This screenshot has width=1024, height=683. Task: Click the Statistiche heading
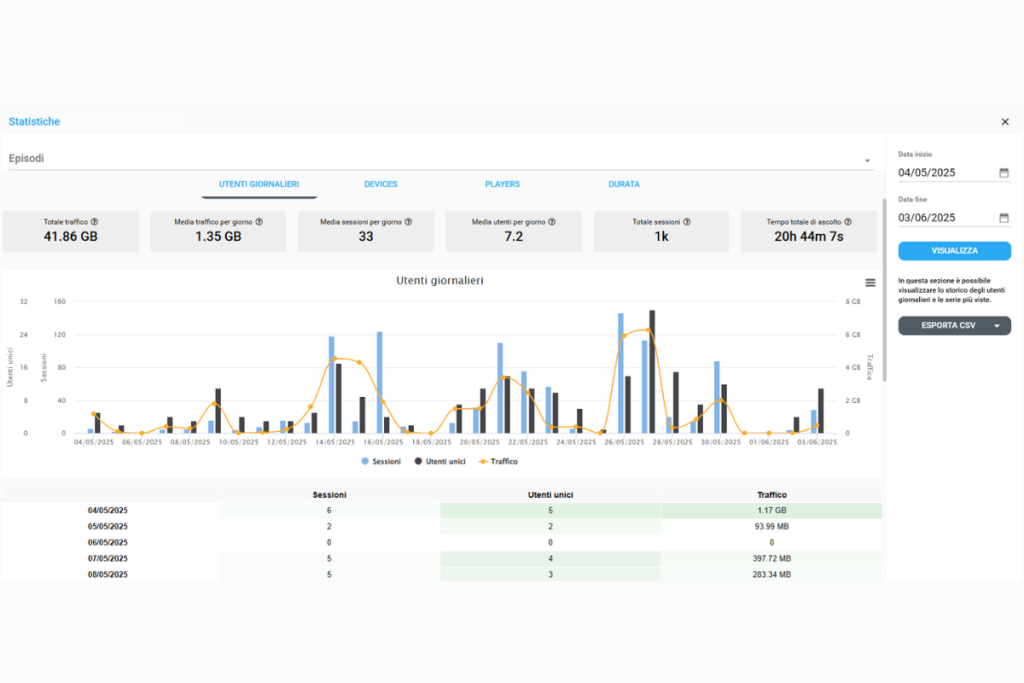[x=34, y=121]
